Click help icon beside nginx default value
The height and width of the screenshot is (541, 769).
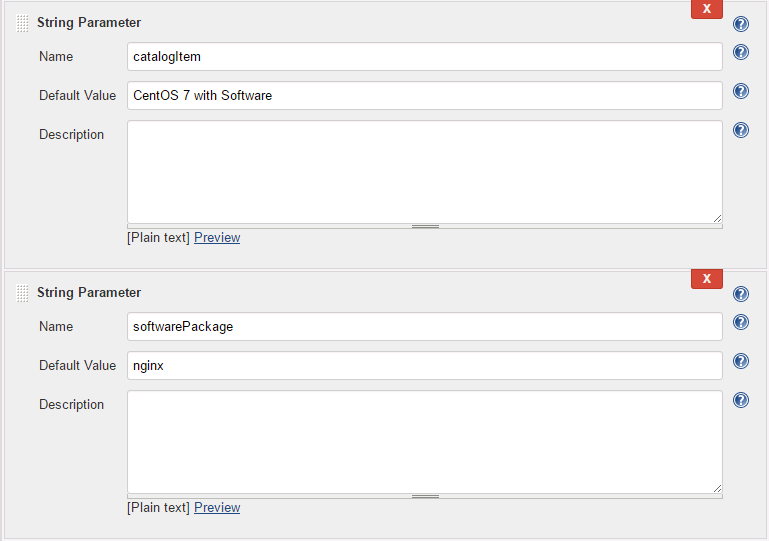point(741,361)
